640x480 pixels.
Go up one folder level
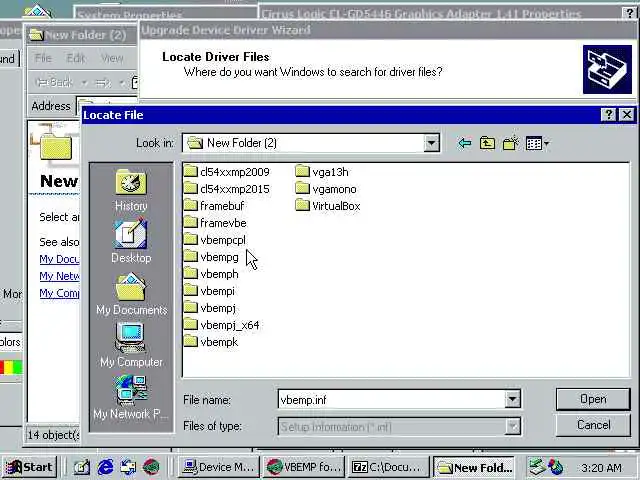click(487, 143)
